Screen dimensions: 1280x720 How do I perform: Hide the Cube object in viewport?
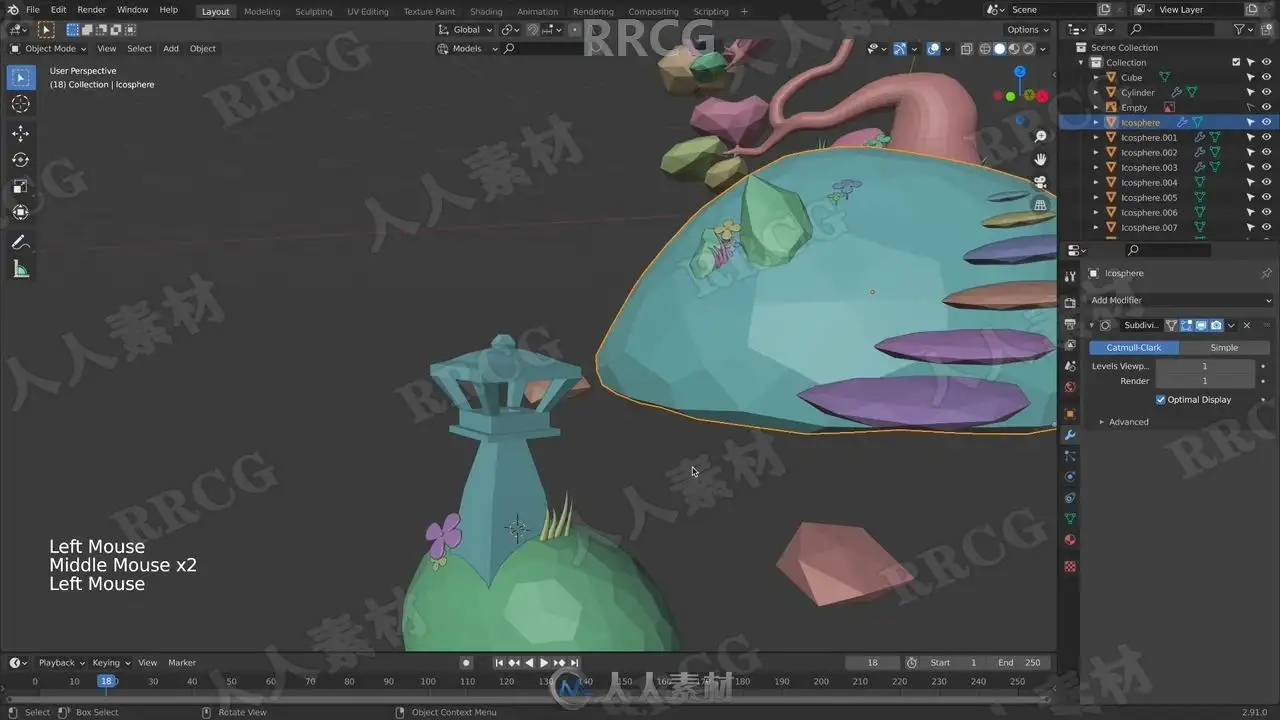click(1266, 77)
